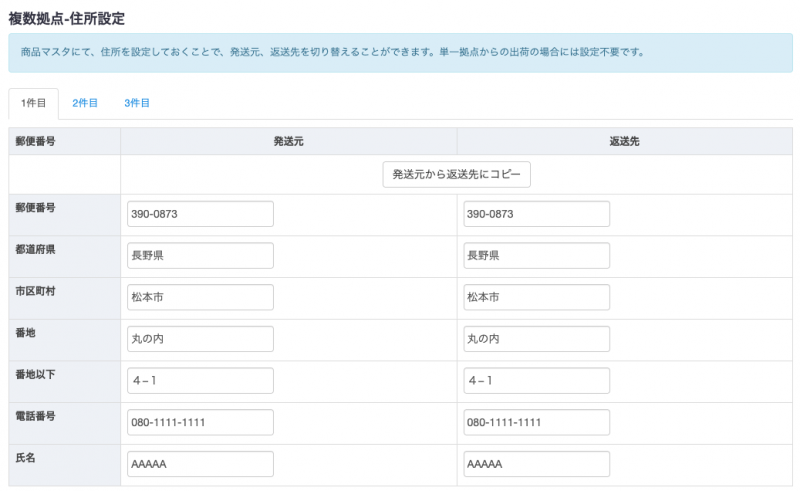Click the 発送元 column header
Image resolution: width=800 pixels, height=491 pixels.
point(288,141)
